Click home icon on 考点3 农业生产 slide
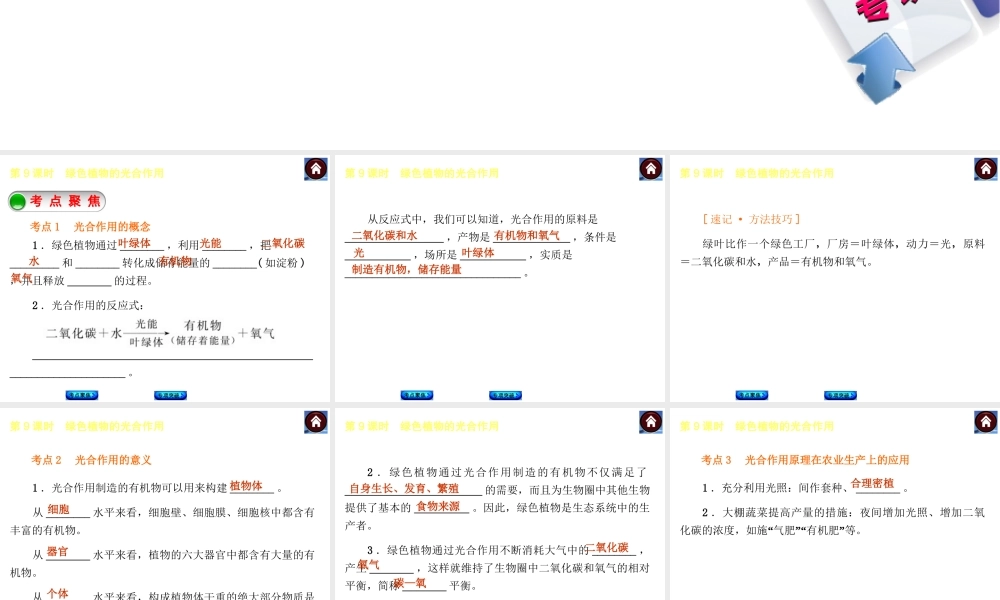 985,422
